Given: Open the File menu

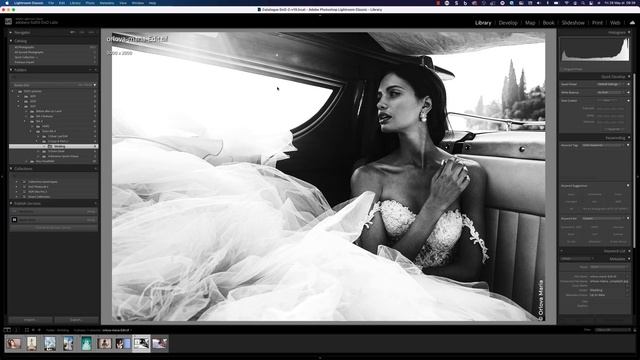Looking at the screenshot, I should pyautogui.click(x=51, y=3).
